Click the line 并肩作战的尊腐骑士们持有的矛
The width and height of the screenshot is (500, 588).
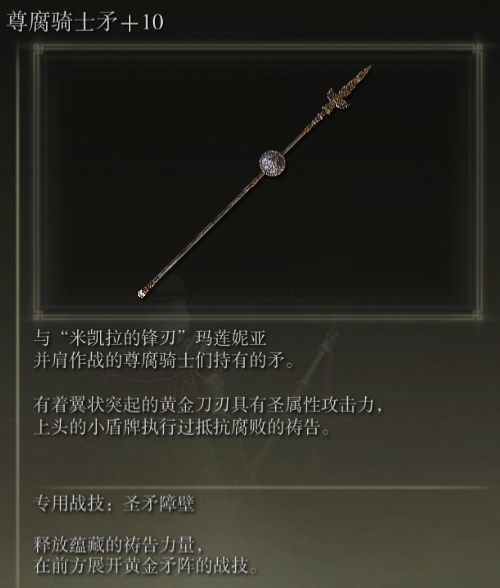click(164, 361)
